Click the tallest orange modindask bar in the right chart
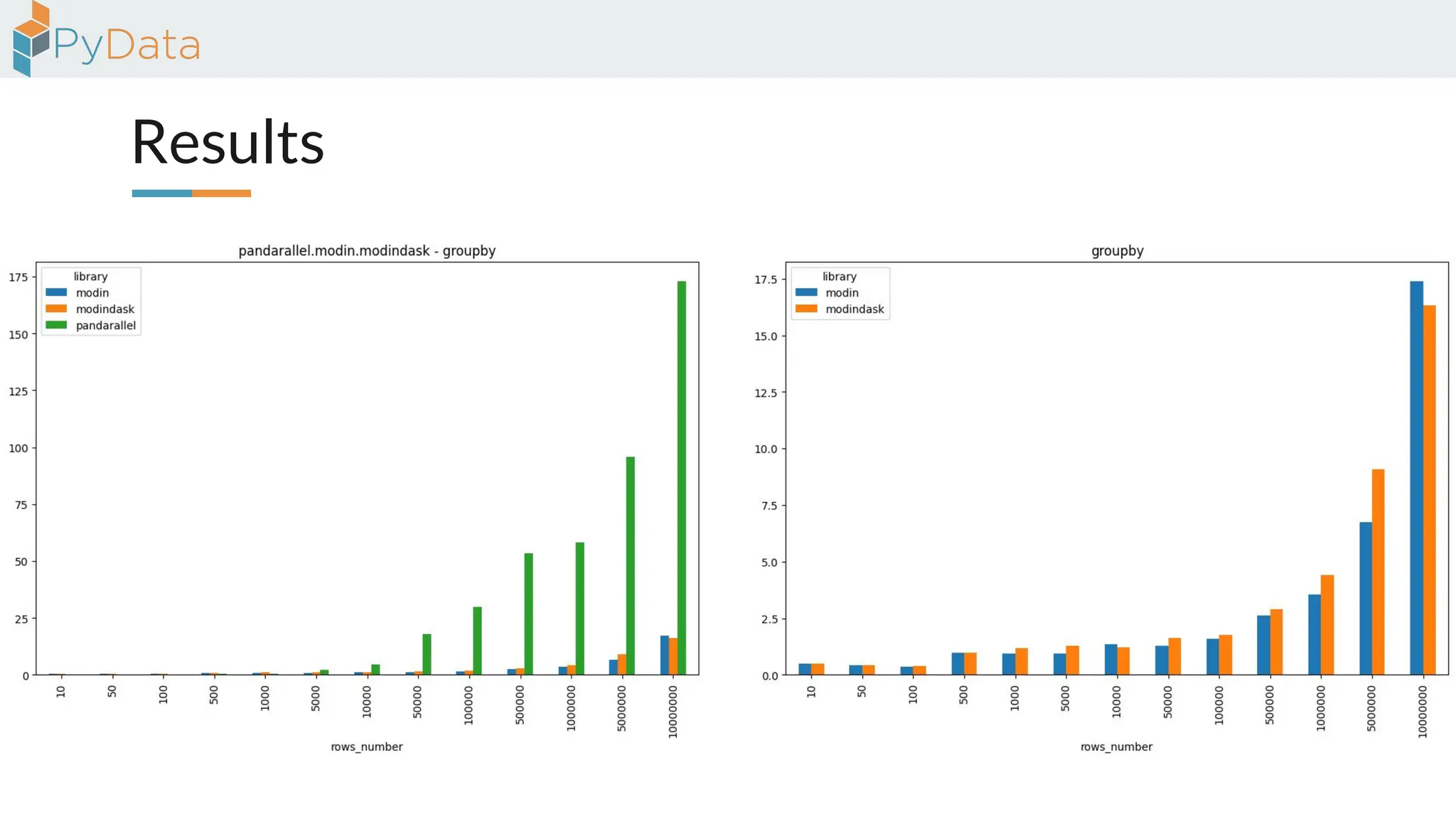 pyautogui.click(x=1429, y=491)
